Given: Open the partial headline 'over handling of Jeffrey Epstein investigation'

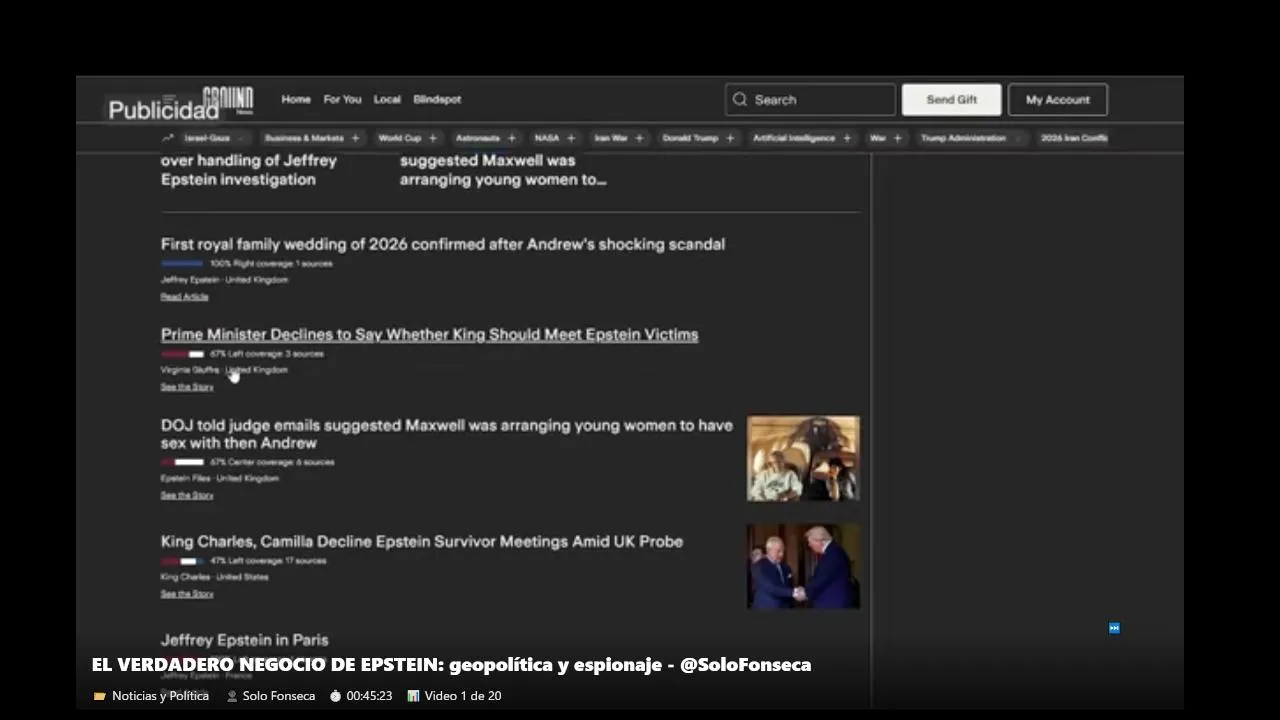Looking at the screenshot, I should click(x=249, y=170).
